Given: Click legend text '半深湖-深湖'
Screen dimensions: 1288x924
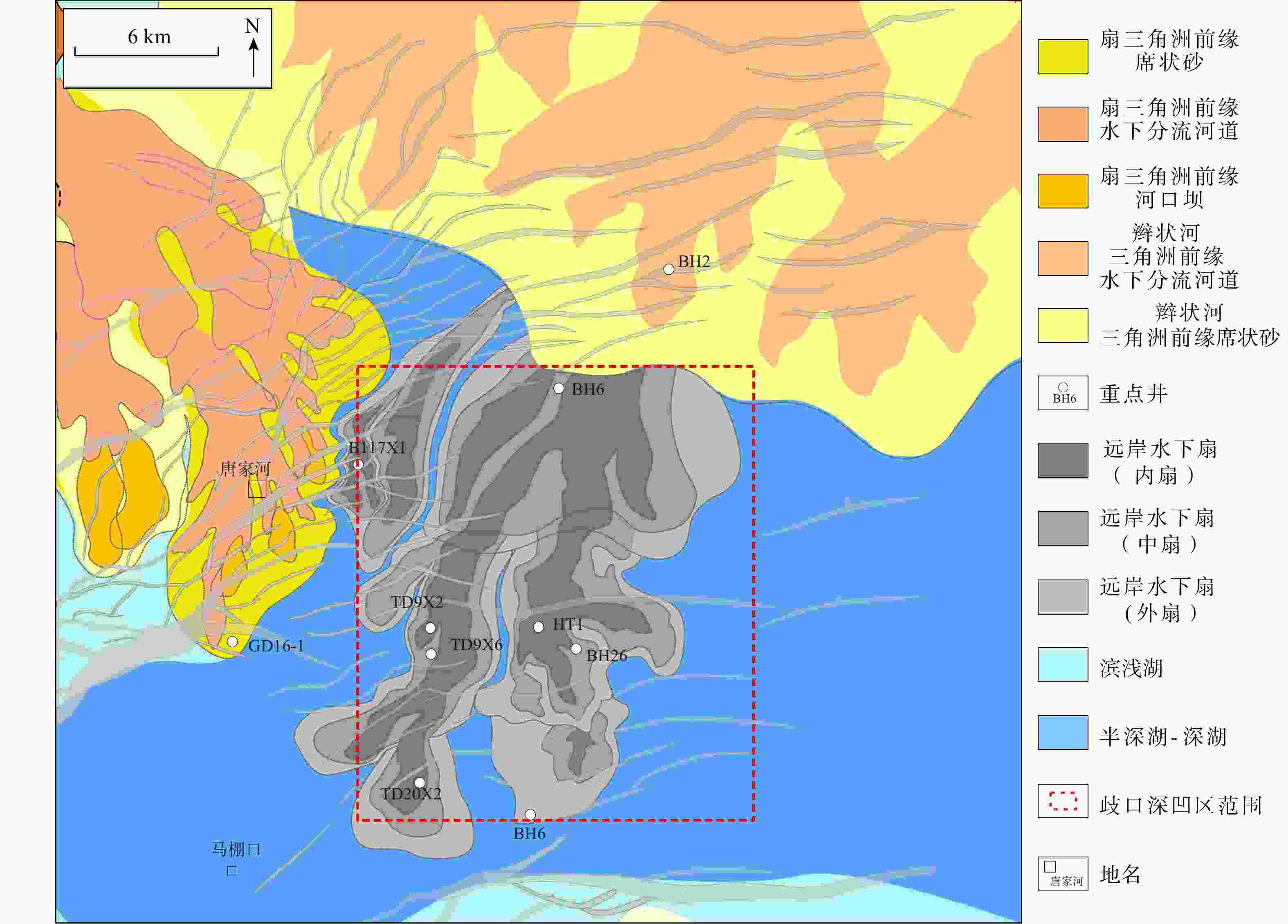Looking at the screenshot, I should click(x=1163, y=737).
